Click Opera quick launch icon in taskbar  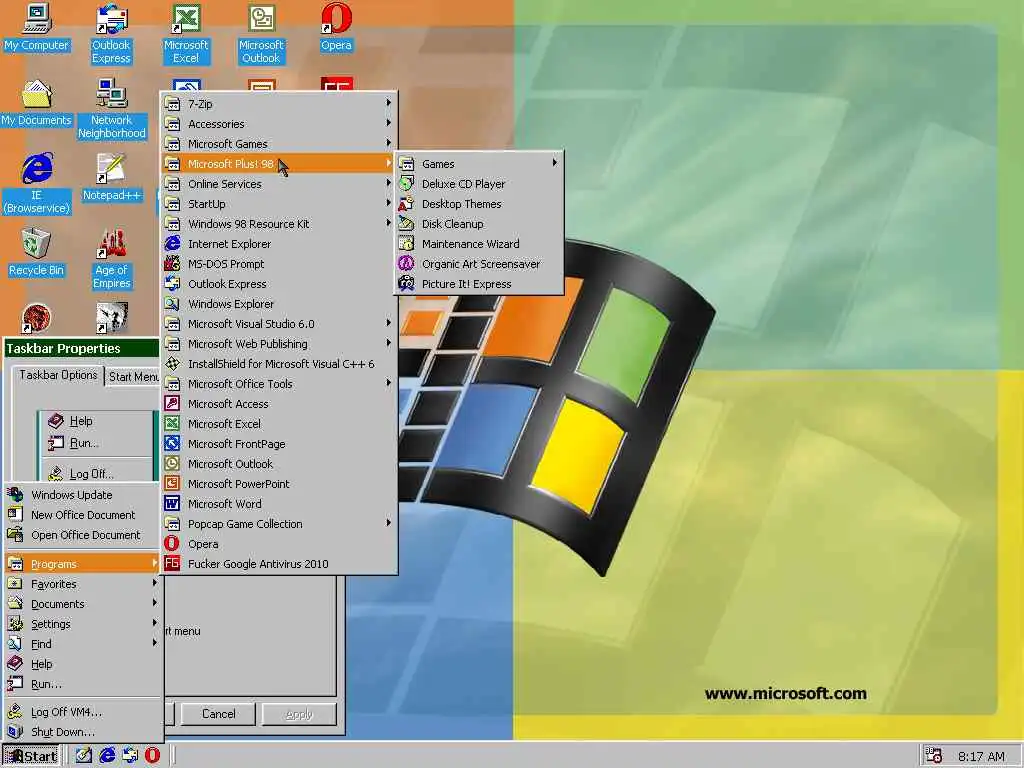click(152, 756)
